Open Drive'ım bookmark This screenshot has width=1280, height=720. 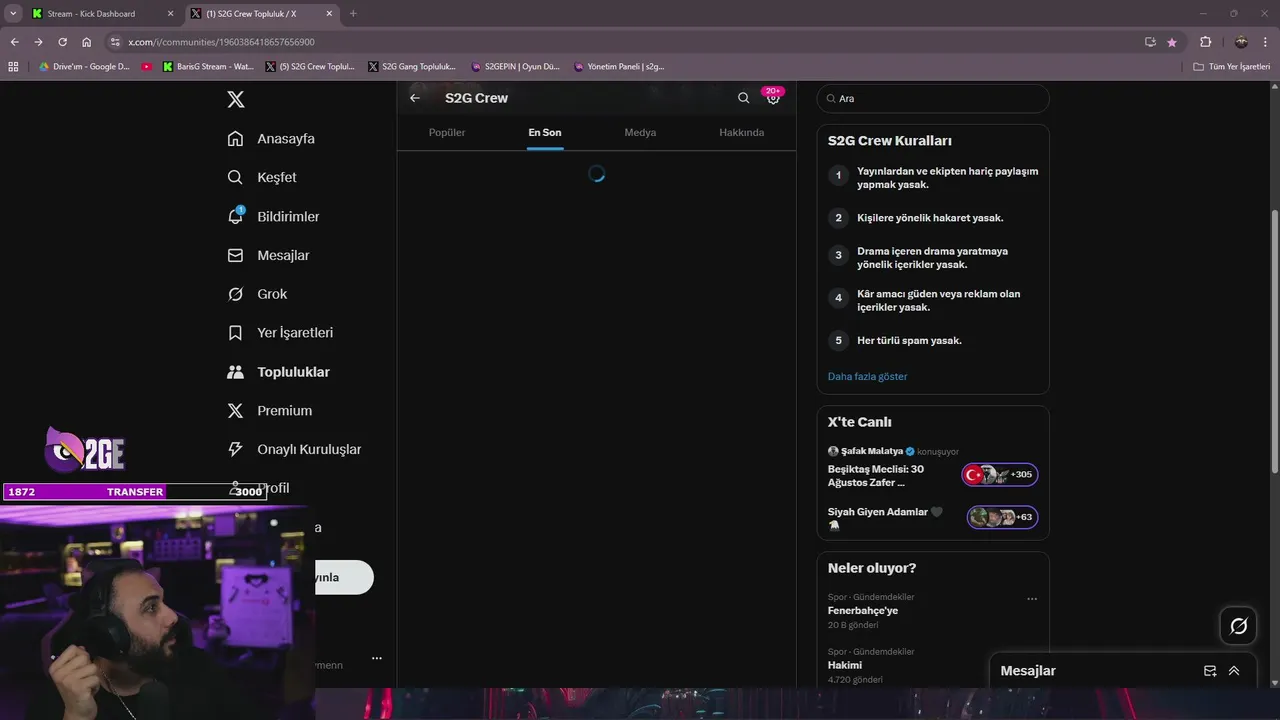tap(84, 67)
